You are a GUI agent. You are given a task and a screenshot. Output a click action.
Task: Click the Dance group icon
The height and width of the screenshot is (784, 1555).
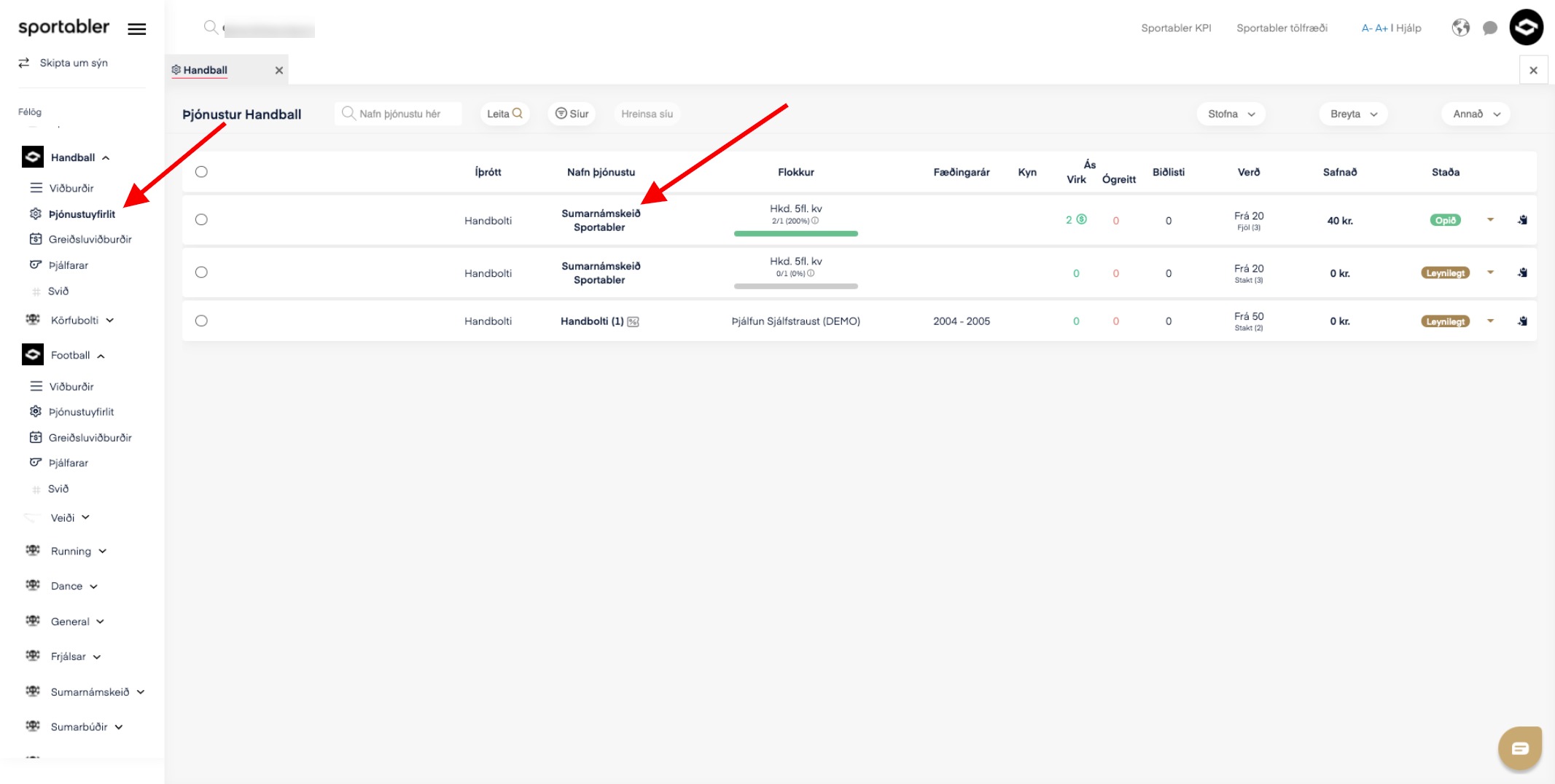(x=33, y=586)
